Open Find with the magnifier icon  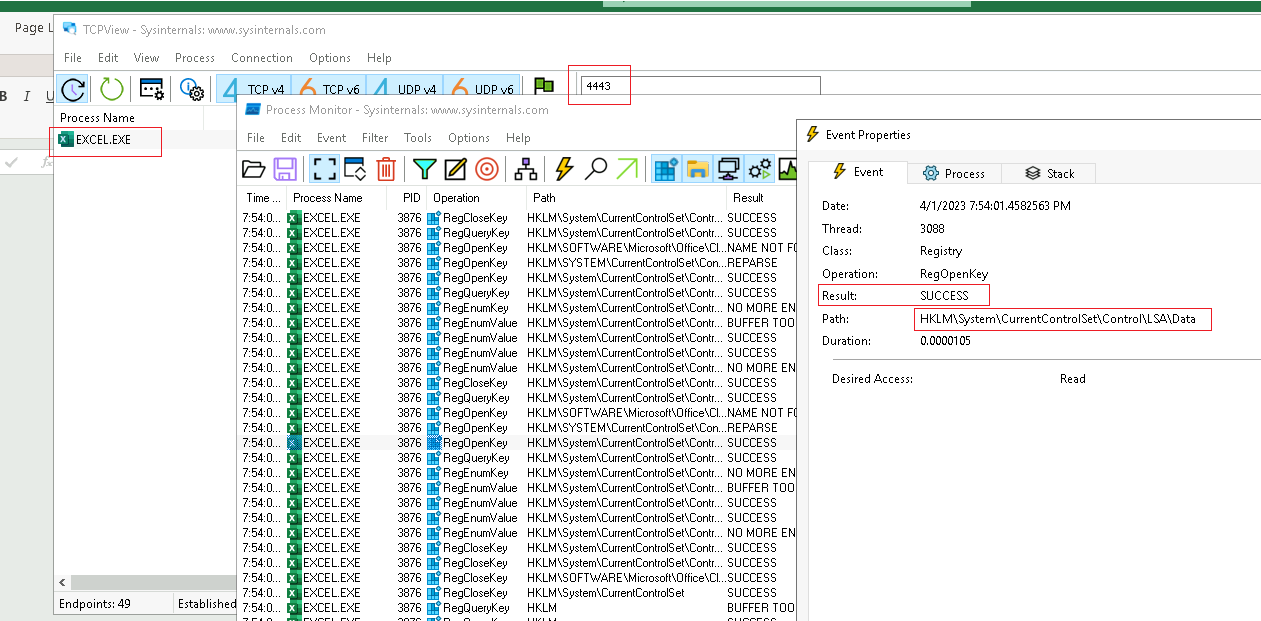click(x=596, y=169)
